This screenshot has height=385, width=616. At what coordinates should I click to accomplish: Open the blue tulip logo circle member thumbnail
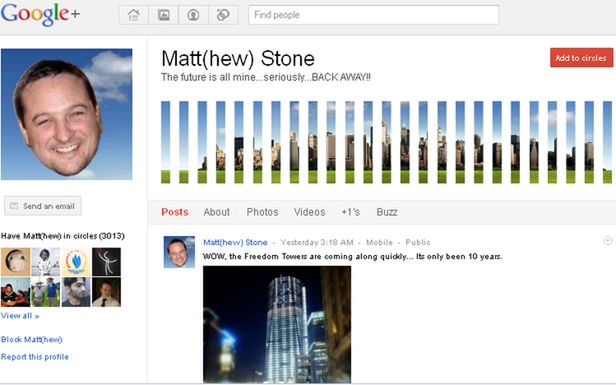pyautogui.click(x=76, y=262)
